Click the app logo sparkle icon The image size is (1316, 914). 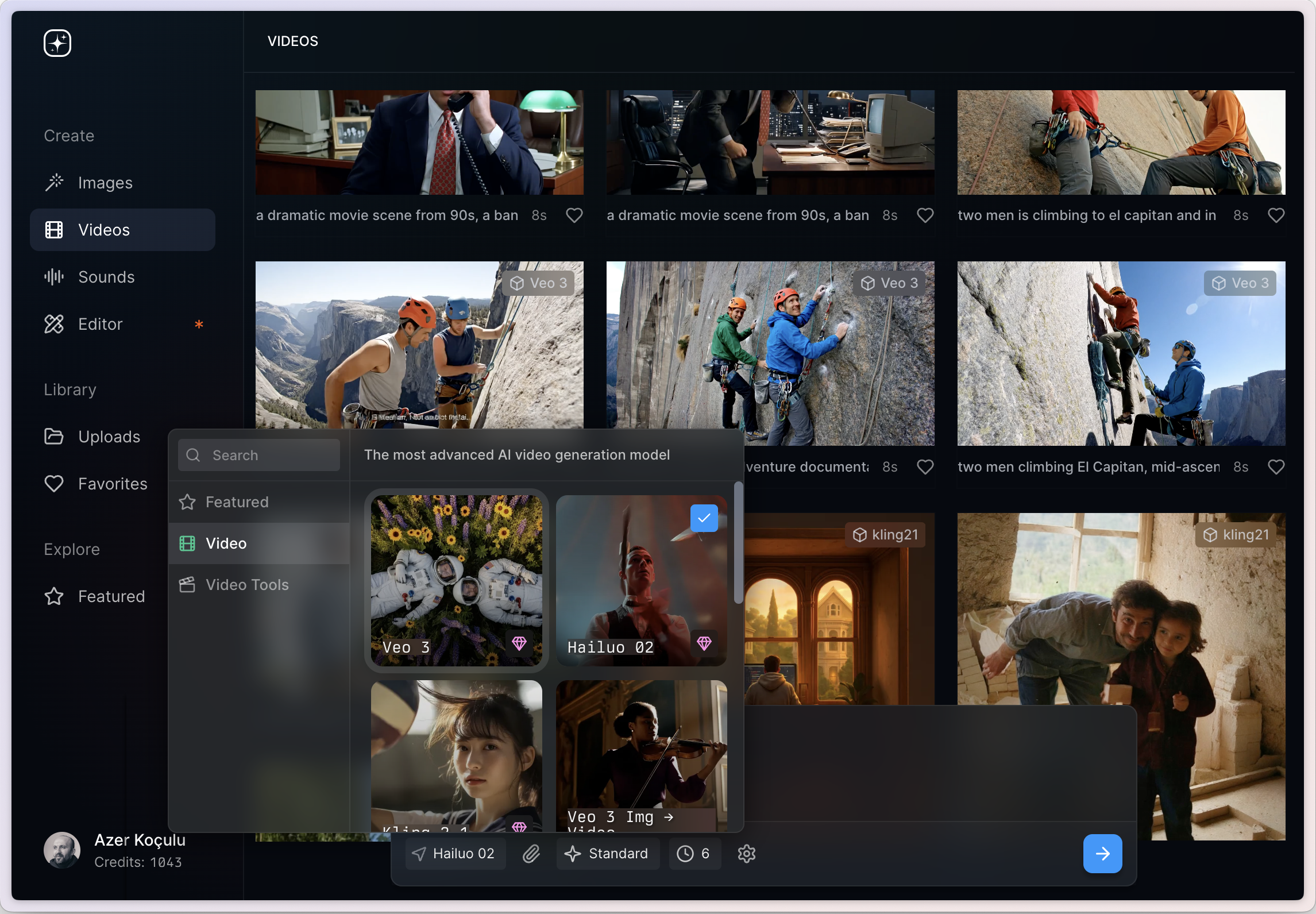point(57,43)
